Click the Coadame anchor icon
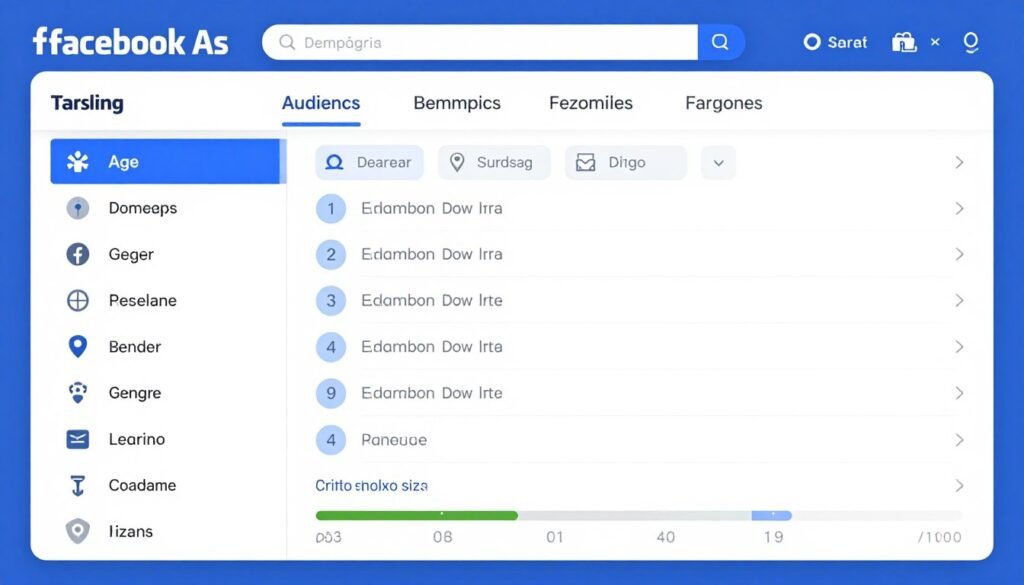Viewport: 1024px width, 585px height. click(x=78, y=485)
